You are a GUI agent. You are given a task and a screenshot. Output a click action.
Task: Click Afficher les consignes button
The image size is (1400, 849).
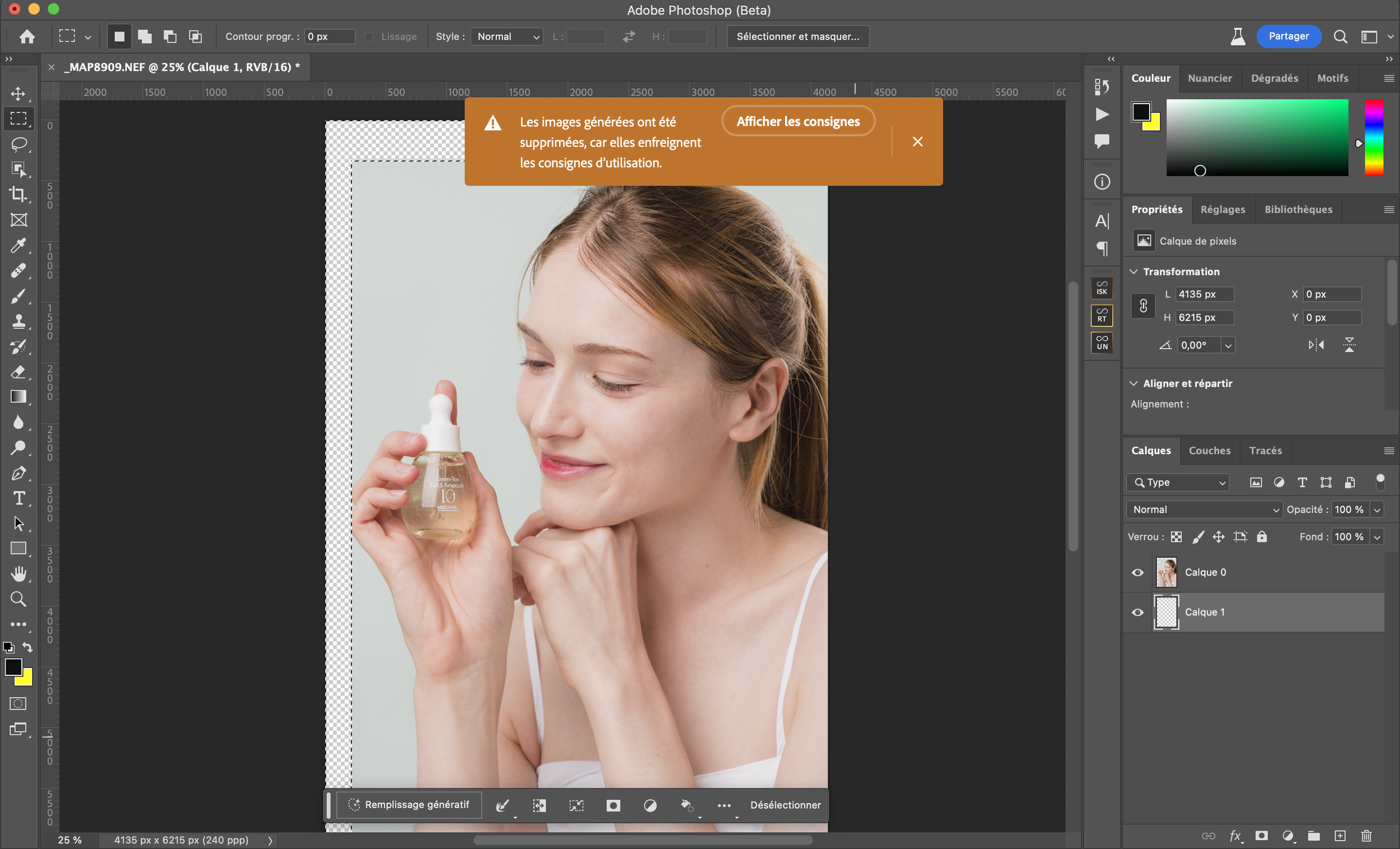point(798,121)
